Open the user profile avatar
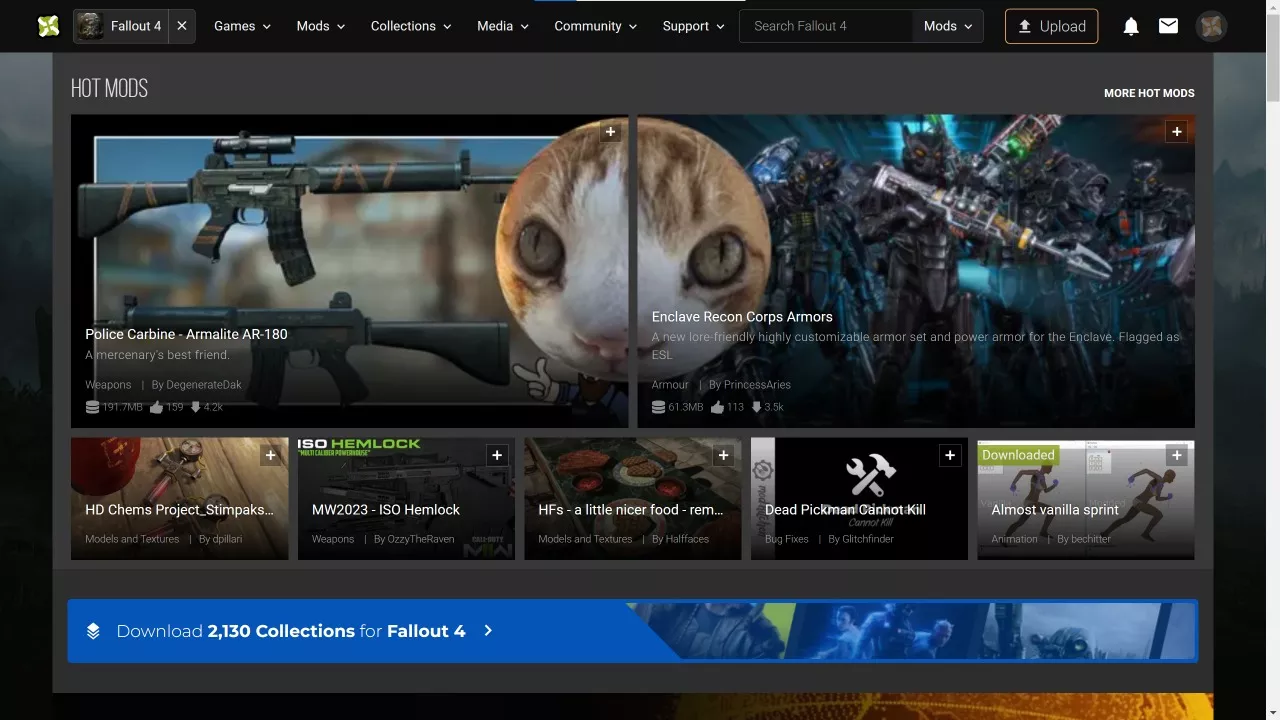Viewport: 1280px width, 720px height. tap(1211, 26)
